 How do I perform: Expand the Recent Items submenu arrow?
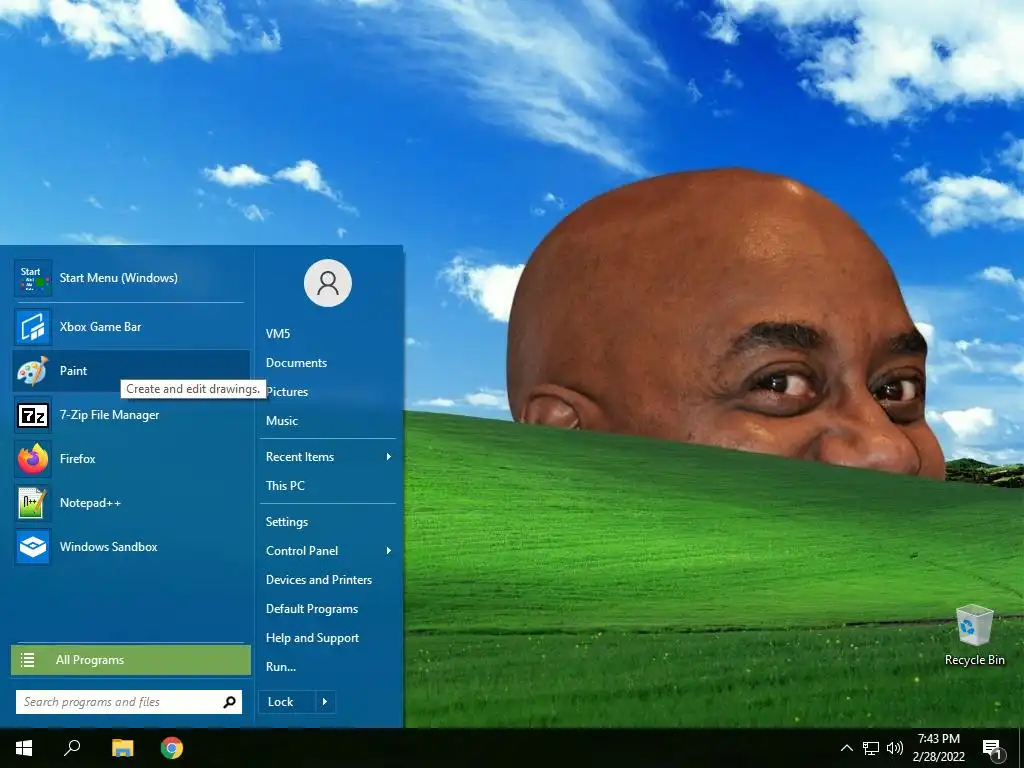click(389, 456)
